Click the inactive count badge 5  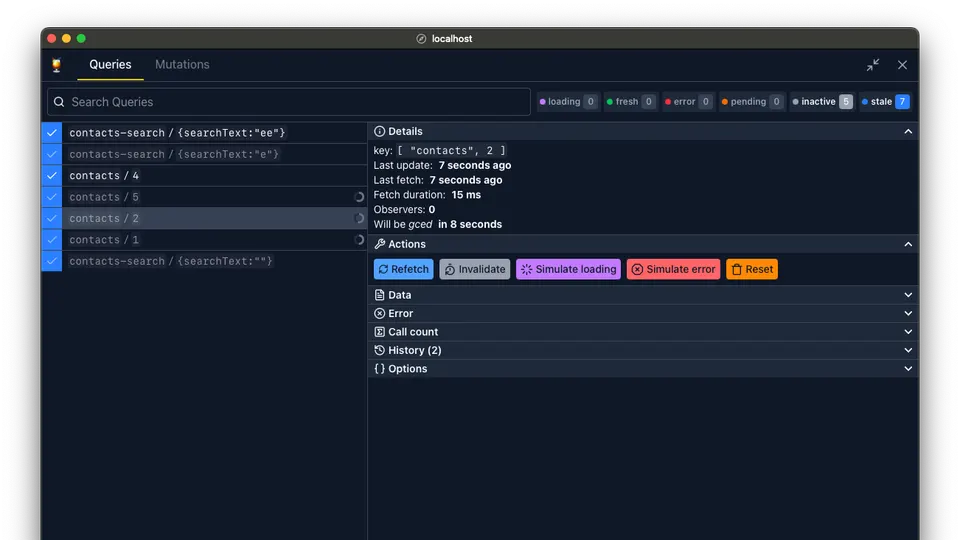(x=846, y=102)
